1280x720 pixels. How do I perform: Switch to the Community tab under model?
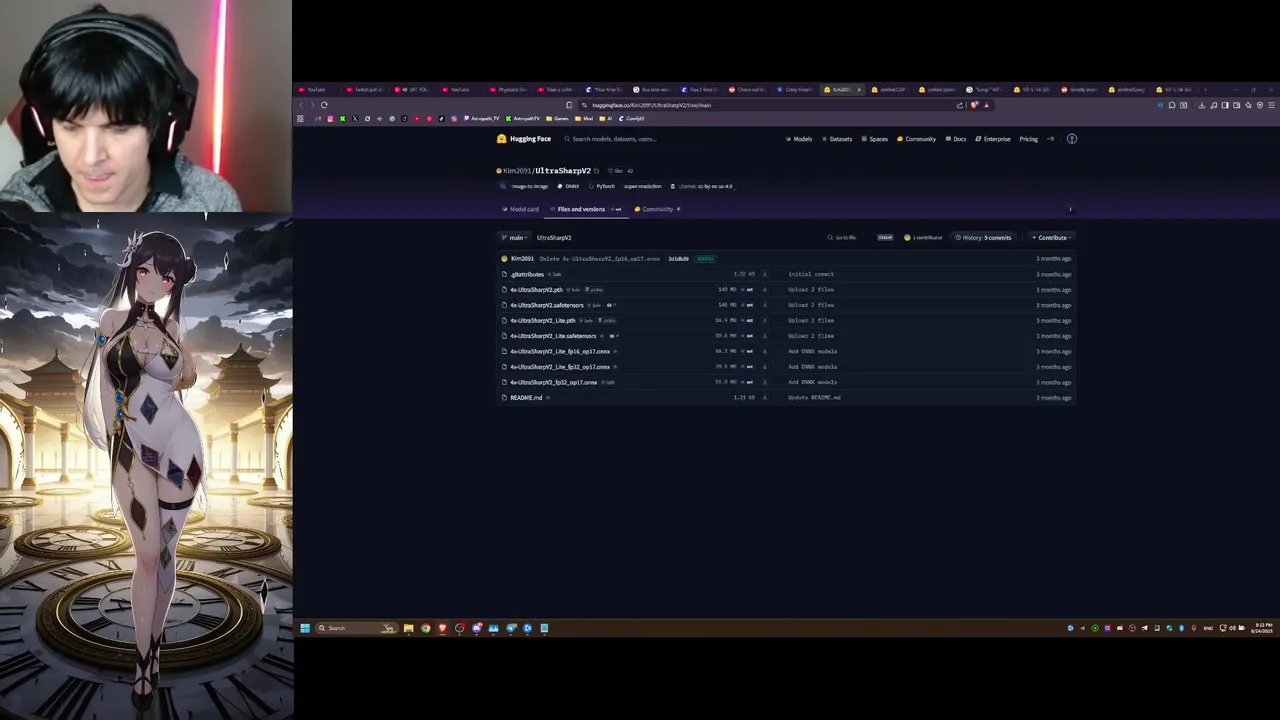(x=657, y=209)
